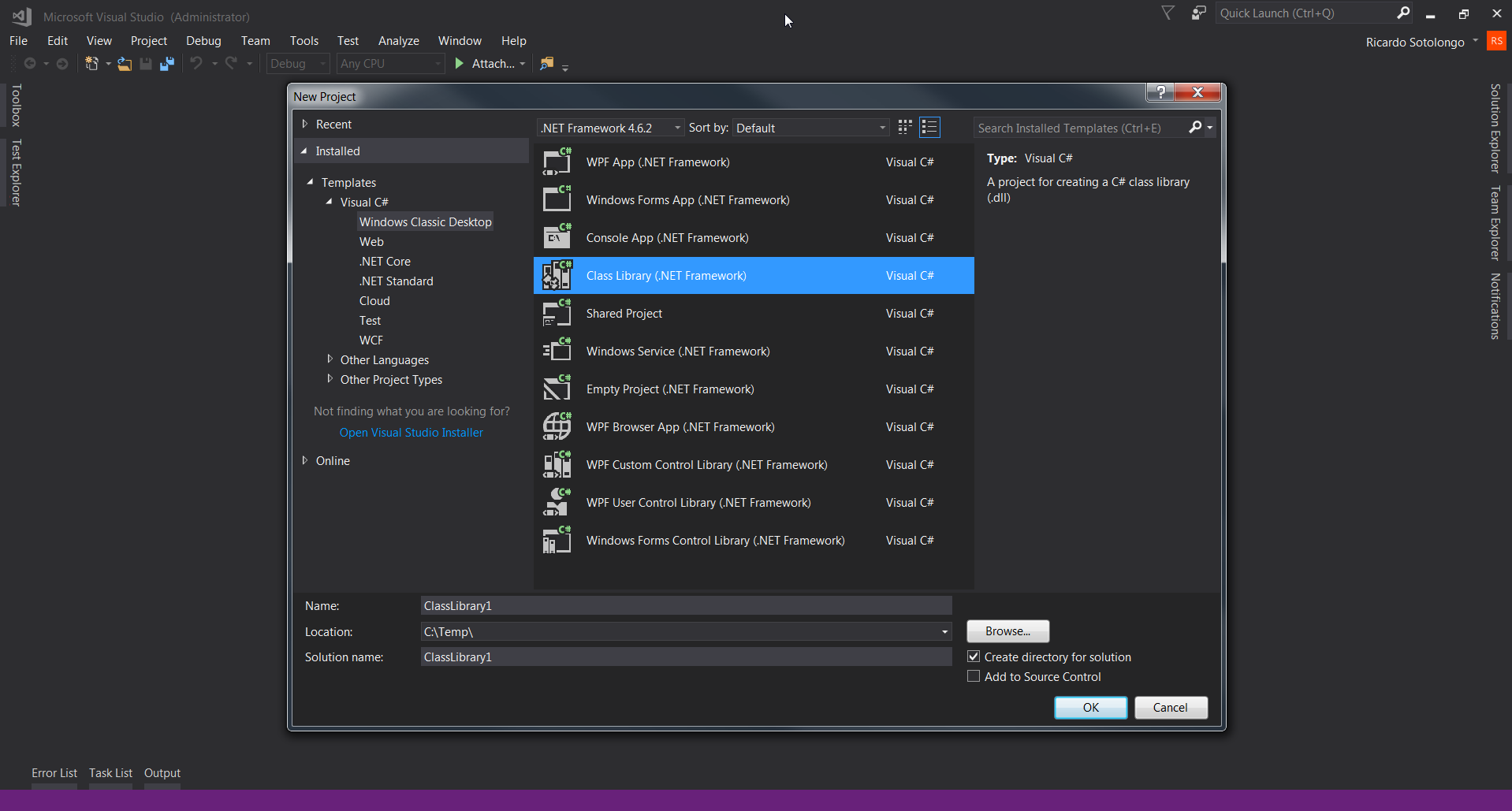Click the WPF Browser App globe icon
Image resolution: width=1512 pixels, height=811 pixels.
point(557,426)
